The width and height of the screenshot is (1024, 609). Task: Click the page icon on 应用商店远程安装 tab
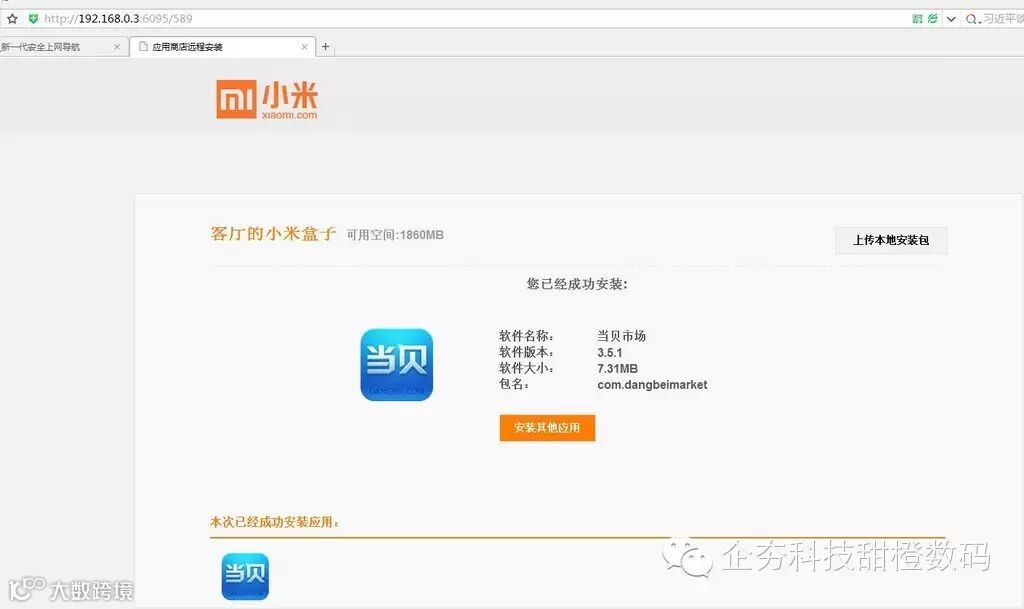click(143, 46)
